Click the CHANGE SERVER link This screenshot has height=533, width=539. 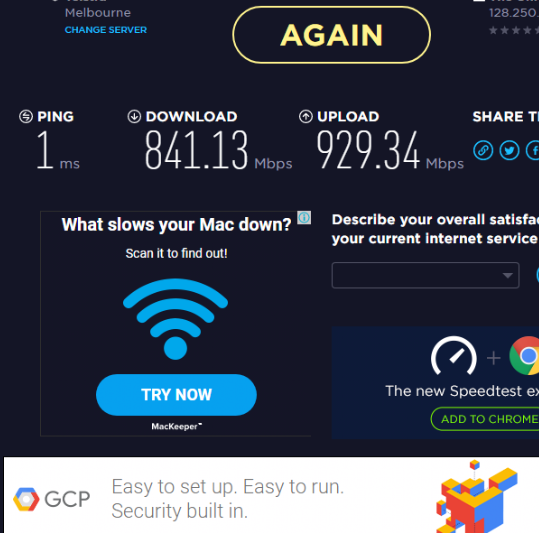coord(106,30)
